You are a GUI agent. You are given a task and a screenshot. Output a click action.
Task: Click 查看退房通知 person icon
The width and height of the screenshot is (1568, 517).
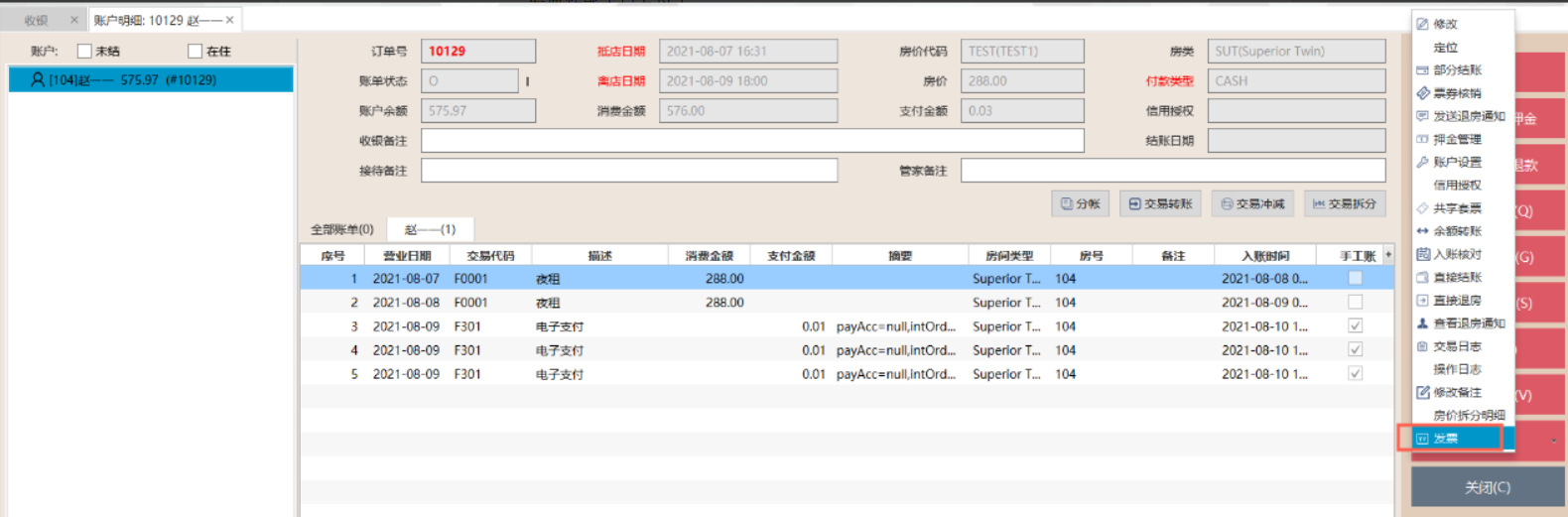1422,323
